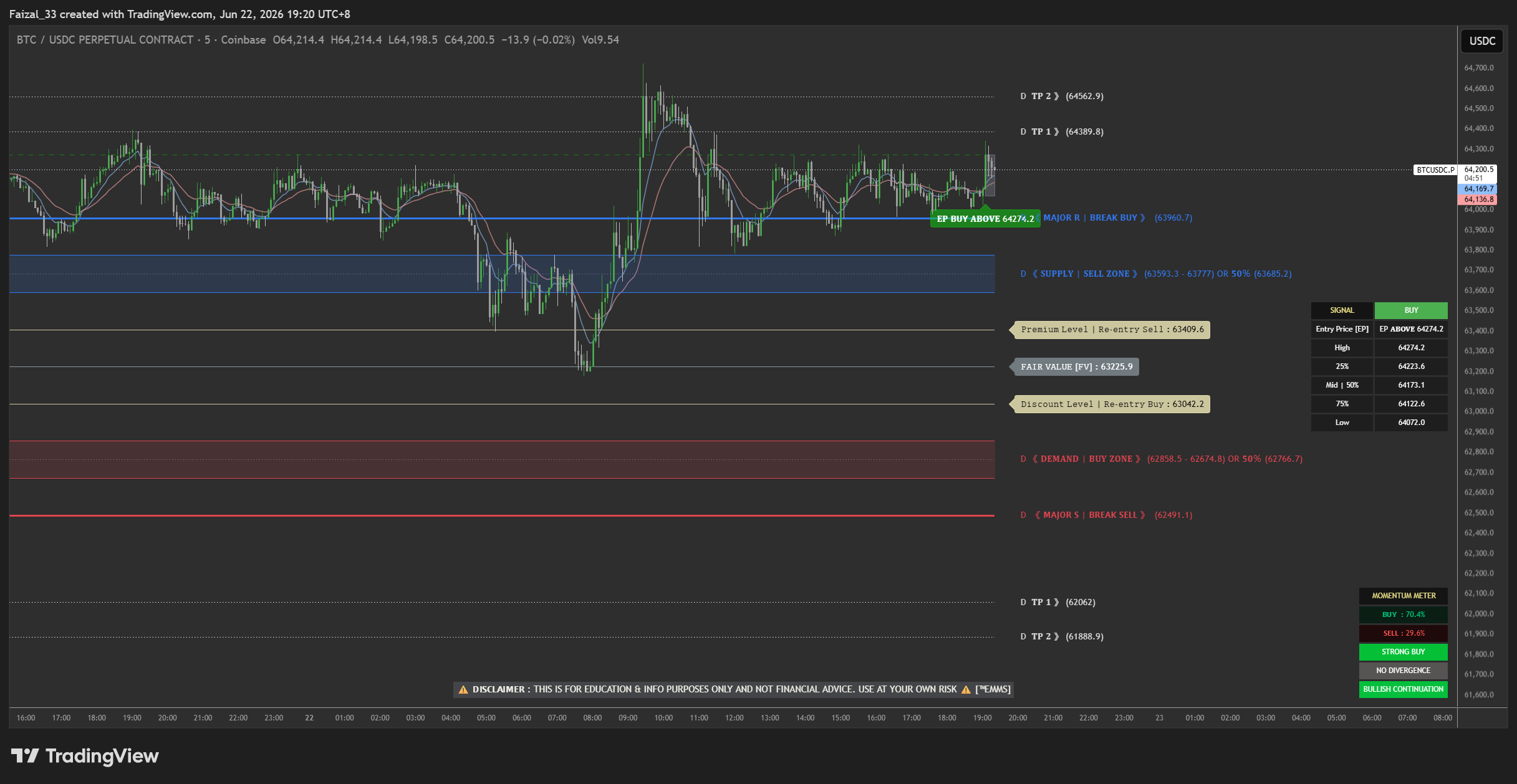Click the 64,169.7 blue price tag
The image size is (1517, 784).
coord(1478,189)
